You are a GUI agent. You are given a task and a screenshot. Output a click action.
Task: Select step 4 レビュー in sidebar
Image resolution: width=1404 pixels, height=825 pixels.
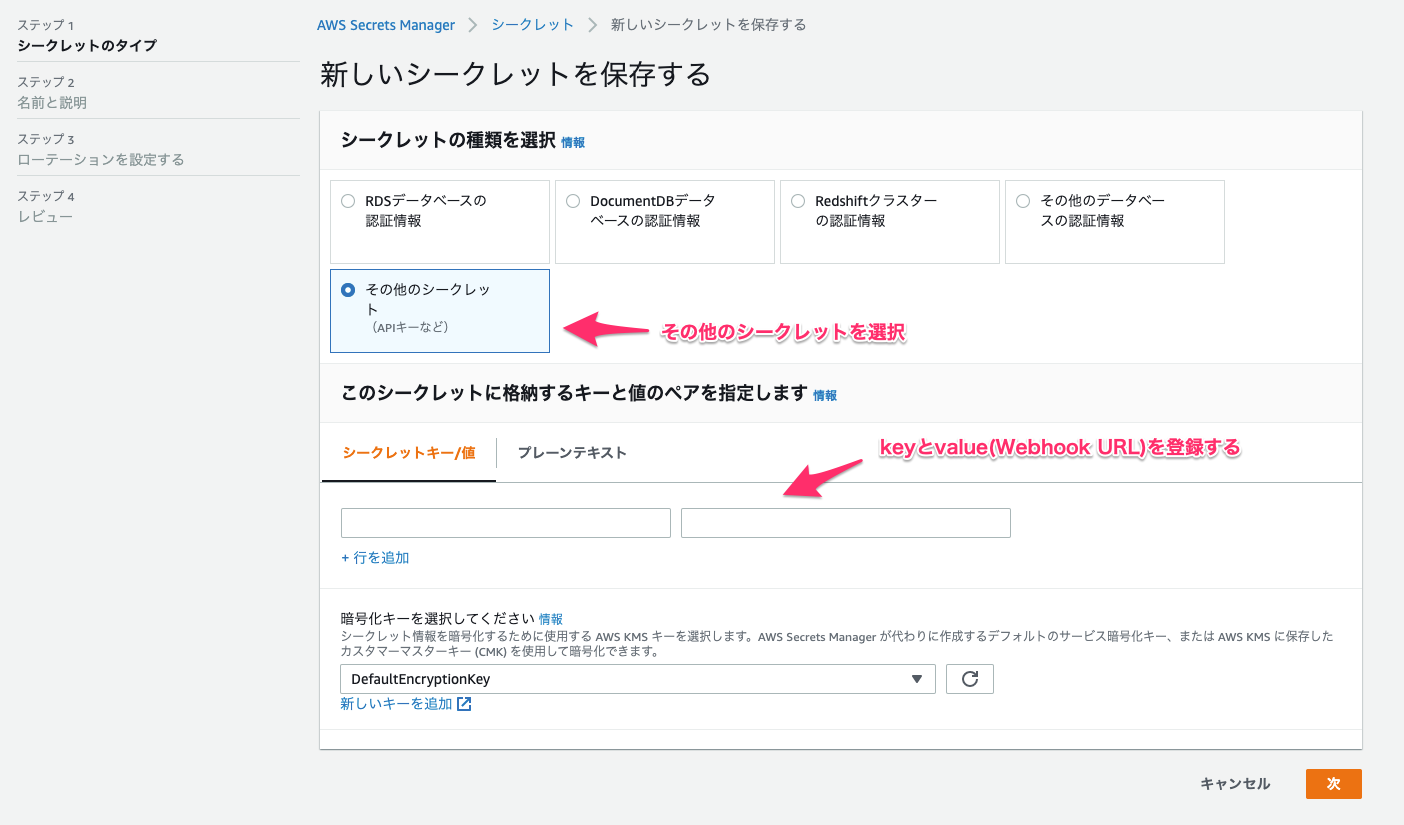(x=45, y=217)
